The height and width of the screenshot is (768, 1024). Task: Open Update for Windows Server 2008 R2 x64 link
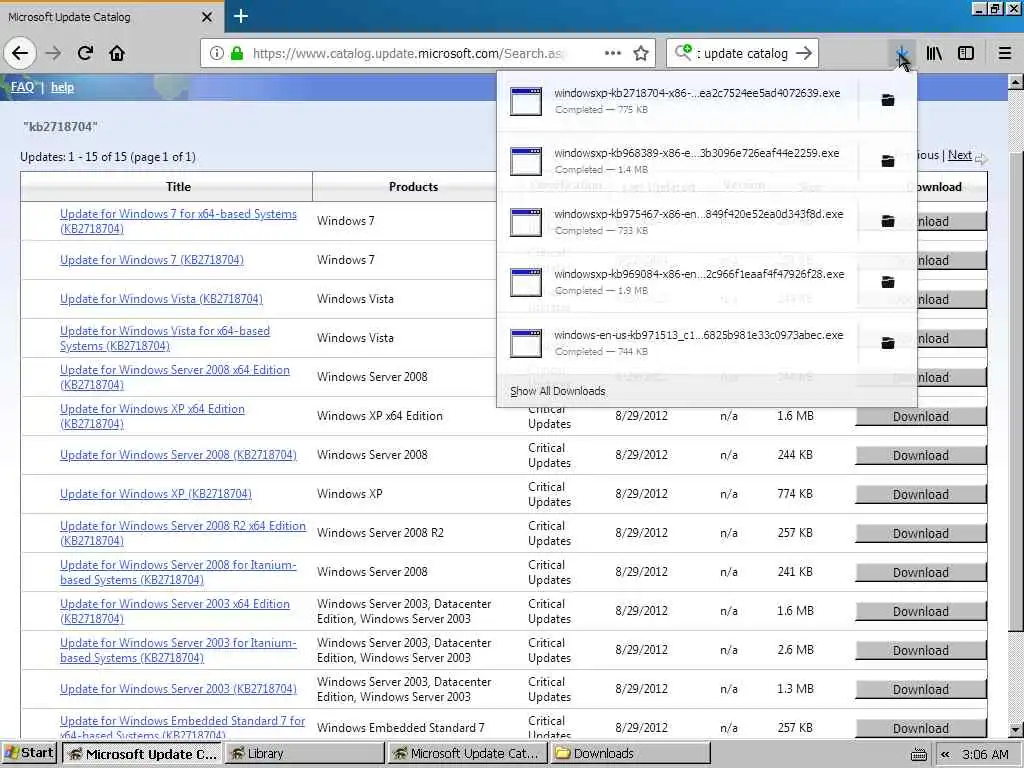click(x=183, y=533)
